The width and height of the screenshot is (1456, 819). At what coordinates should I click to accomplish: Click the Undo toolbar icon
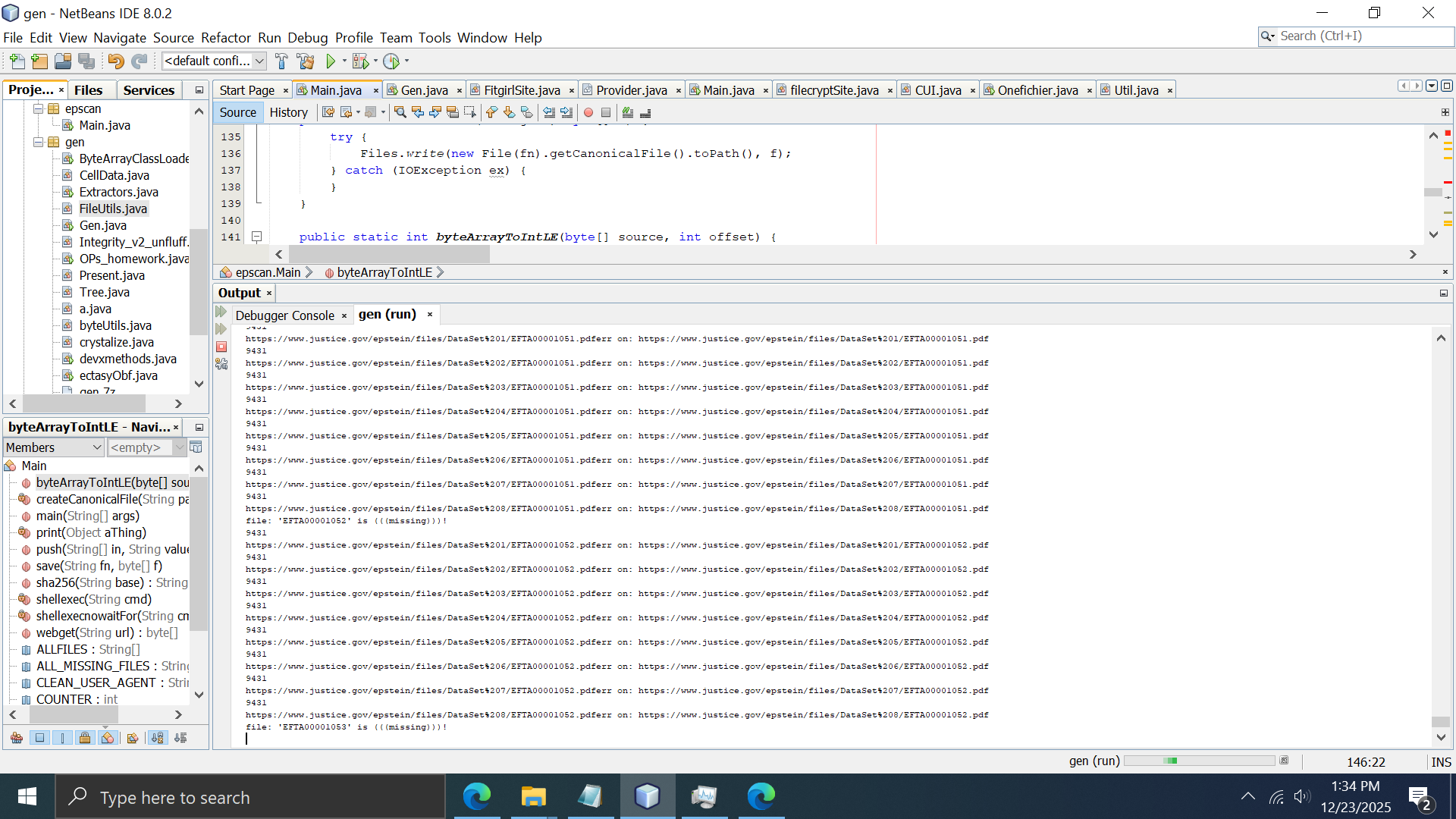[x=115, y=61]
